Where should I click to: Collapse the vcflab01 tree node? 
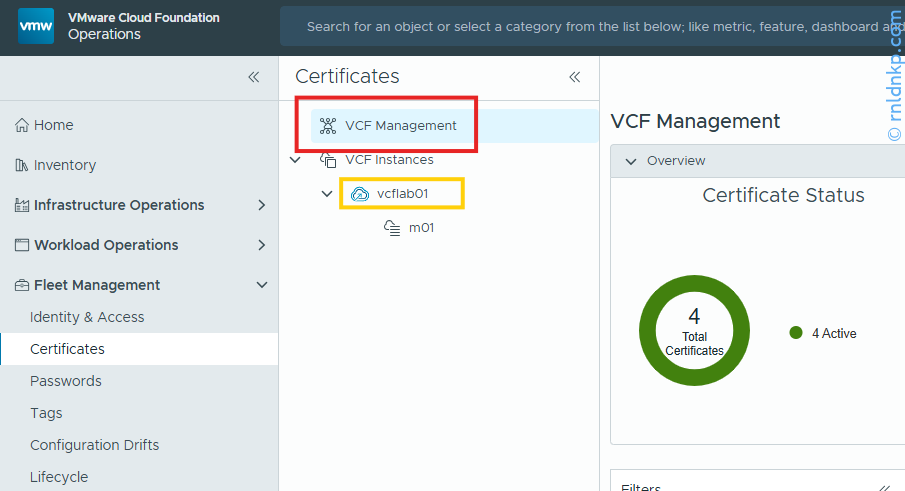(327, 194)
